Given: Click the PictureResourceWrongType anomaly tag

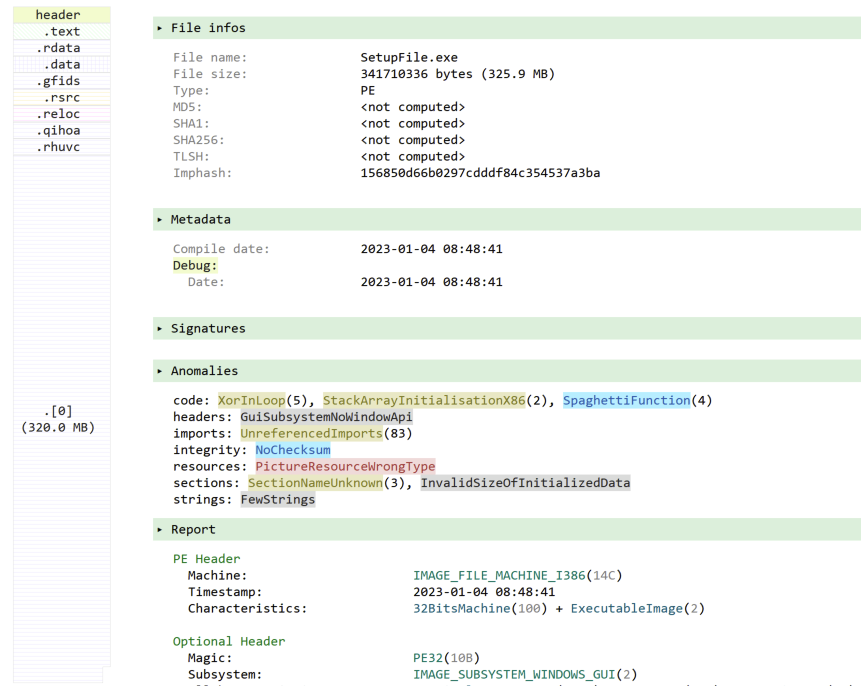Looking at the screenshot, I should (345, 466).
